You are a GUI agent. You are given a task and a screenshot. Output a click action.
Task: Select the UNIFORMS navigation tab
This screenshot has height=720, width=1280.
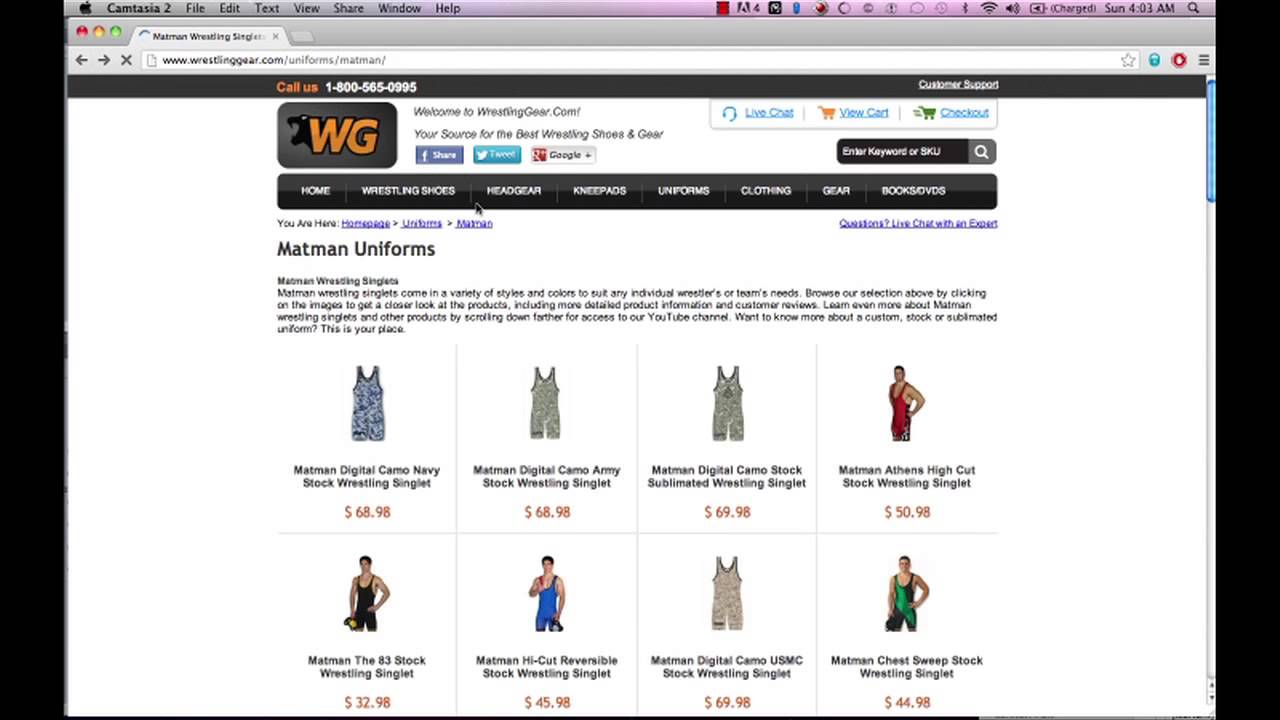(683, 190)
